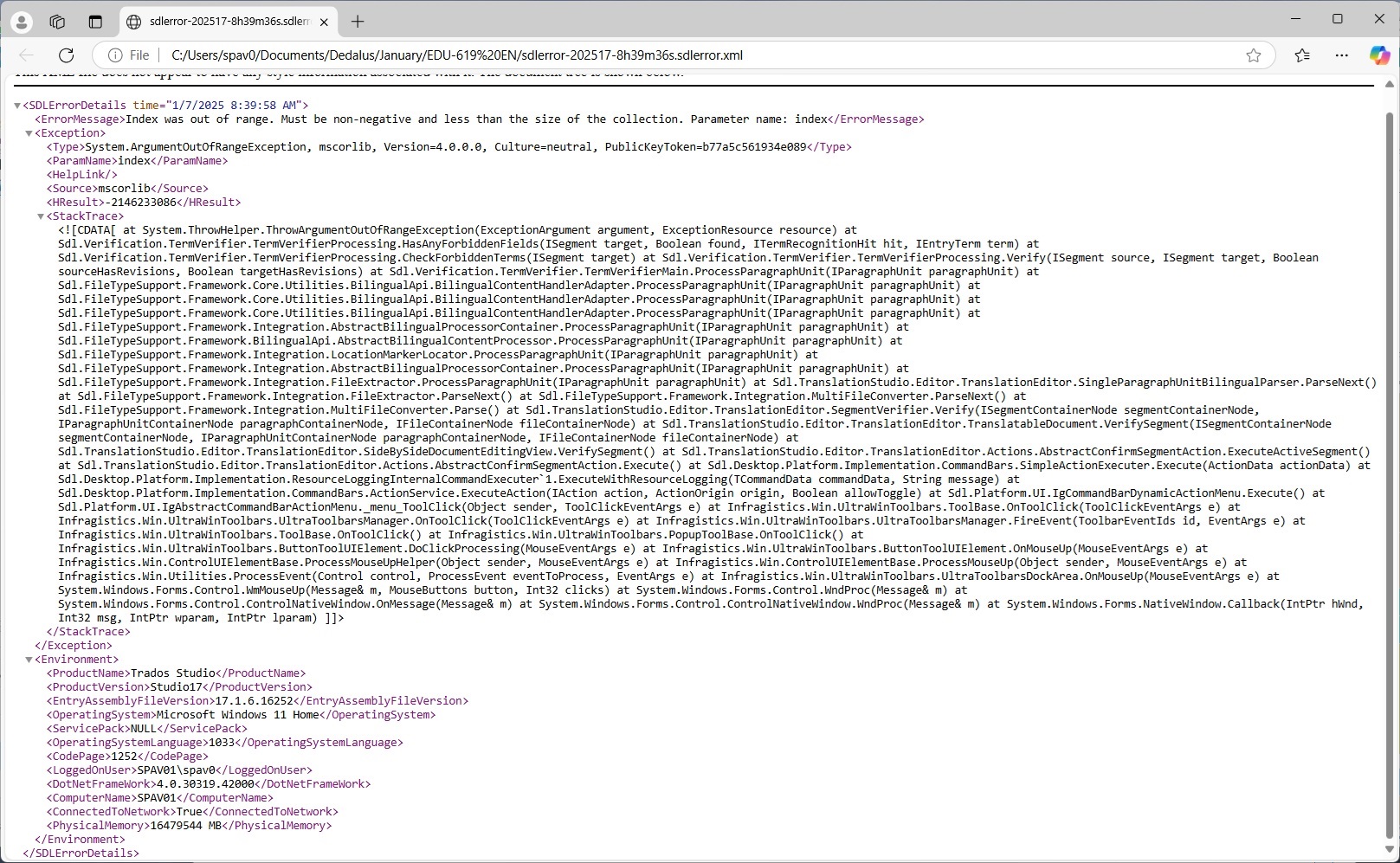The height and width of the screenshot is (863, 1400).
Task: Click EntryAssemblyFileVersion 17.1.6.16252 value
Action: coord(254,701)
